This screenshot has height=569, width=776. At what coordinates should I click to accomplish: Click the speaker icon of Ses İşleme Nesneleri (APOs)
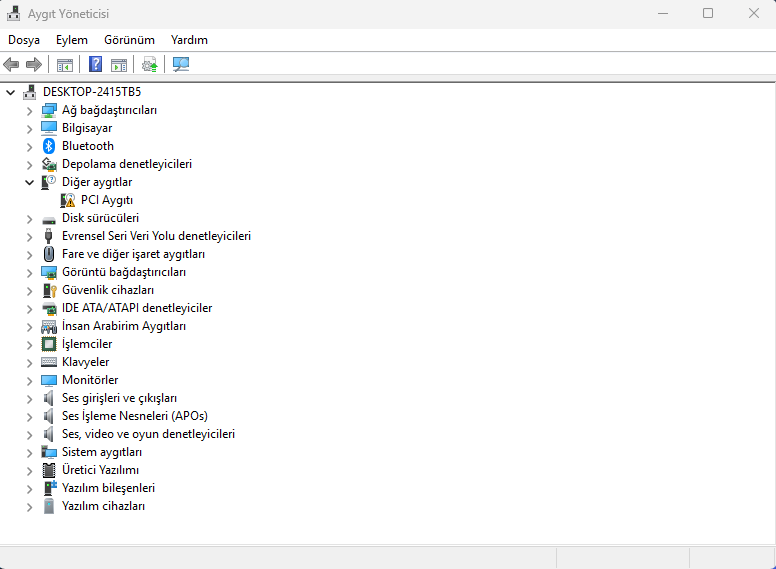tap(48, 416)
